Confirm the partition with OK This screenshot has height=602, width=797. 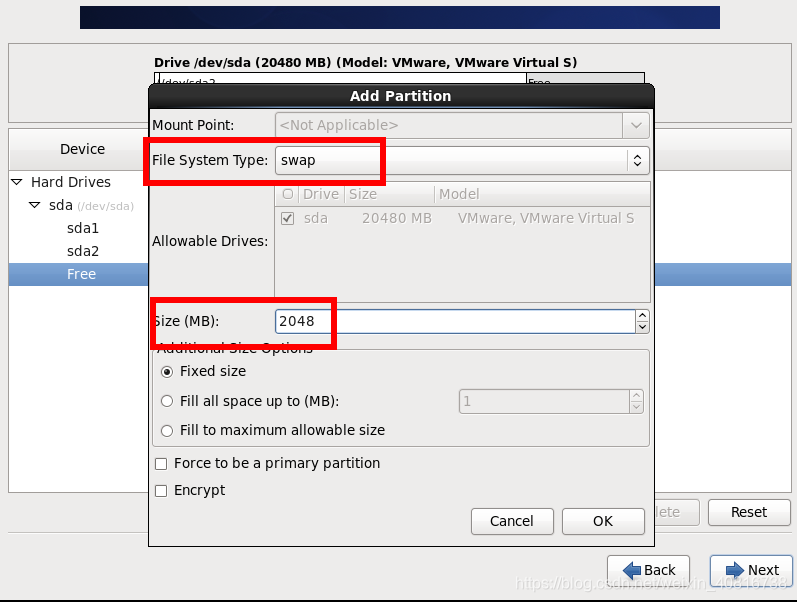coord(603,521)
